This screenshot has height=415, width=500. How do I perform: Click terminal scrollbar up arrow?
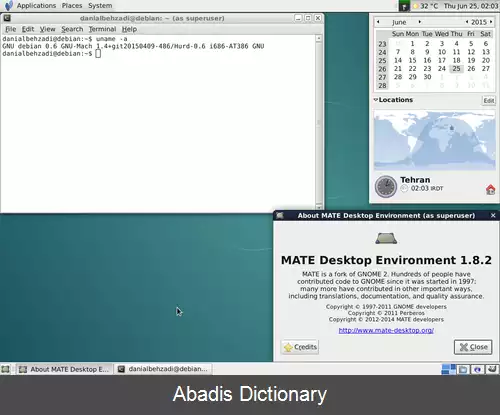coord(319,39)
